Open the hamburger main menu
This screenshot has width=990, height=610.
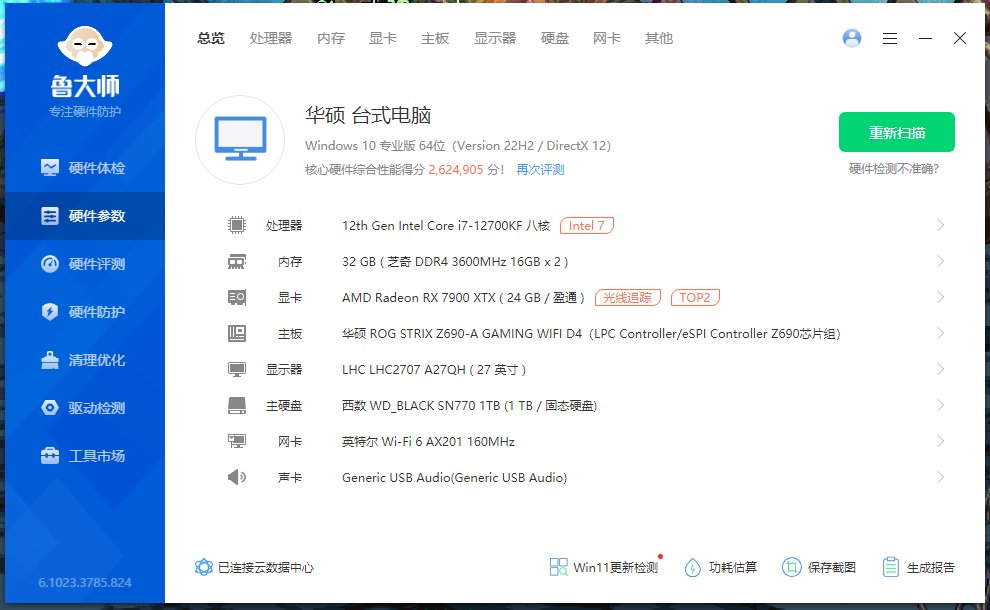[x=890, y=39]
